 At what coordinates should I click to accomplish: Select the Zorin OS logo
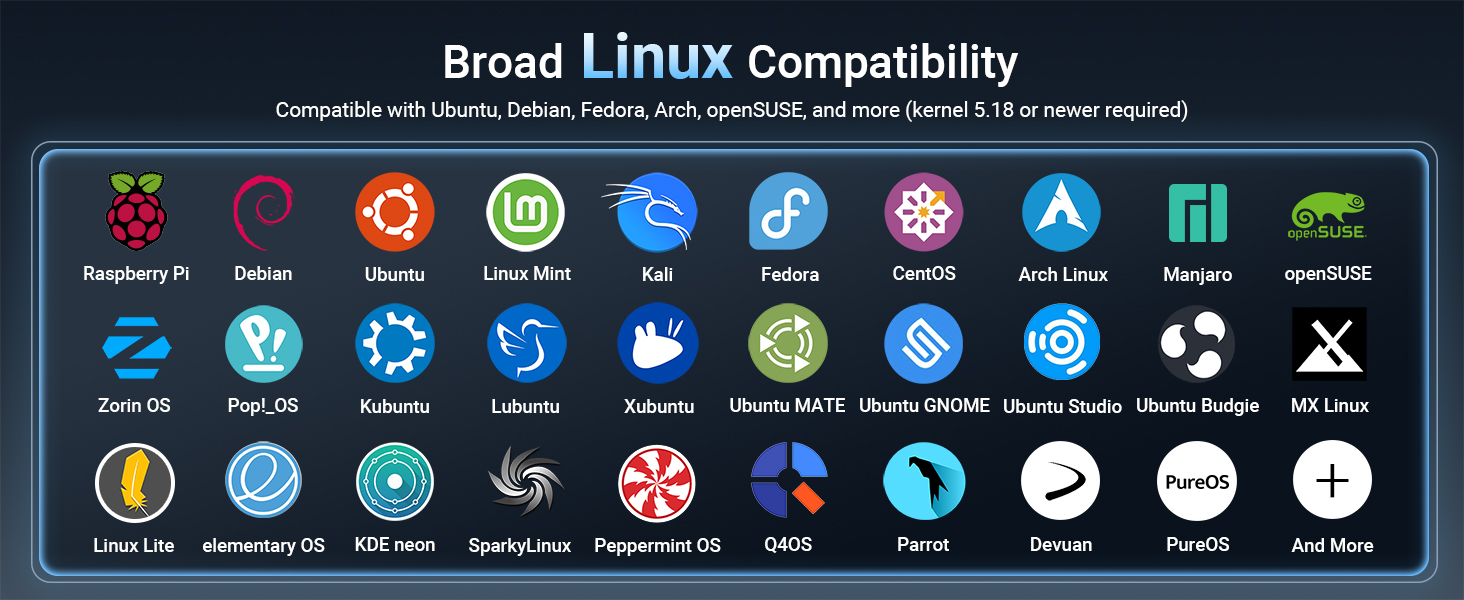135,343
